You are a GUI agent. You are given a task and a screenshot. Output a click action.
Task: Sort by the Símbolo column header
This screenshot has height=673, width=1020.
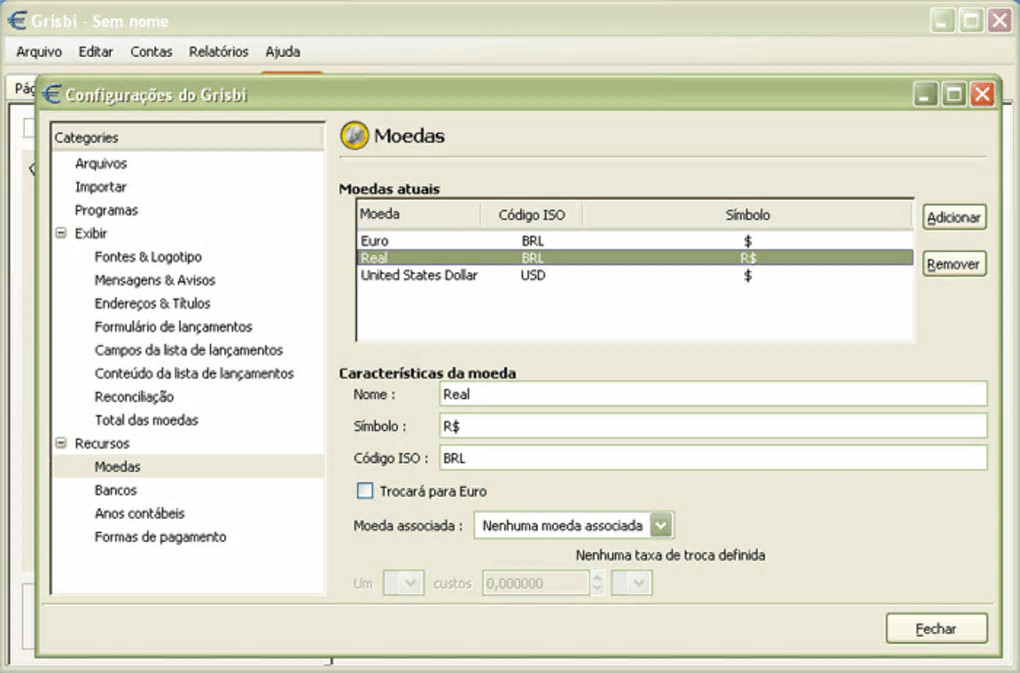[x=747, y=214]
